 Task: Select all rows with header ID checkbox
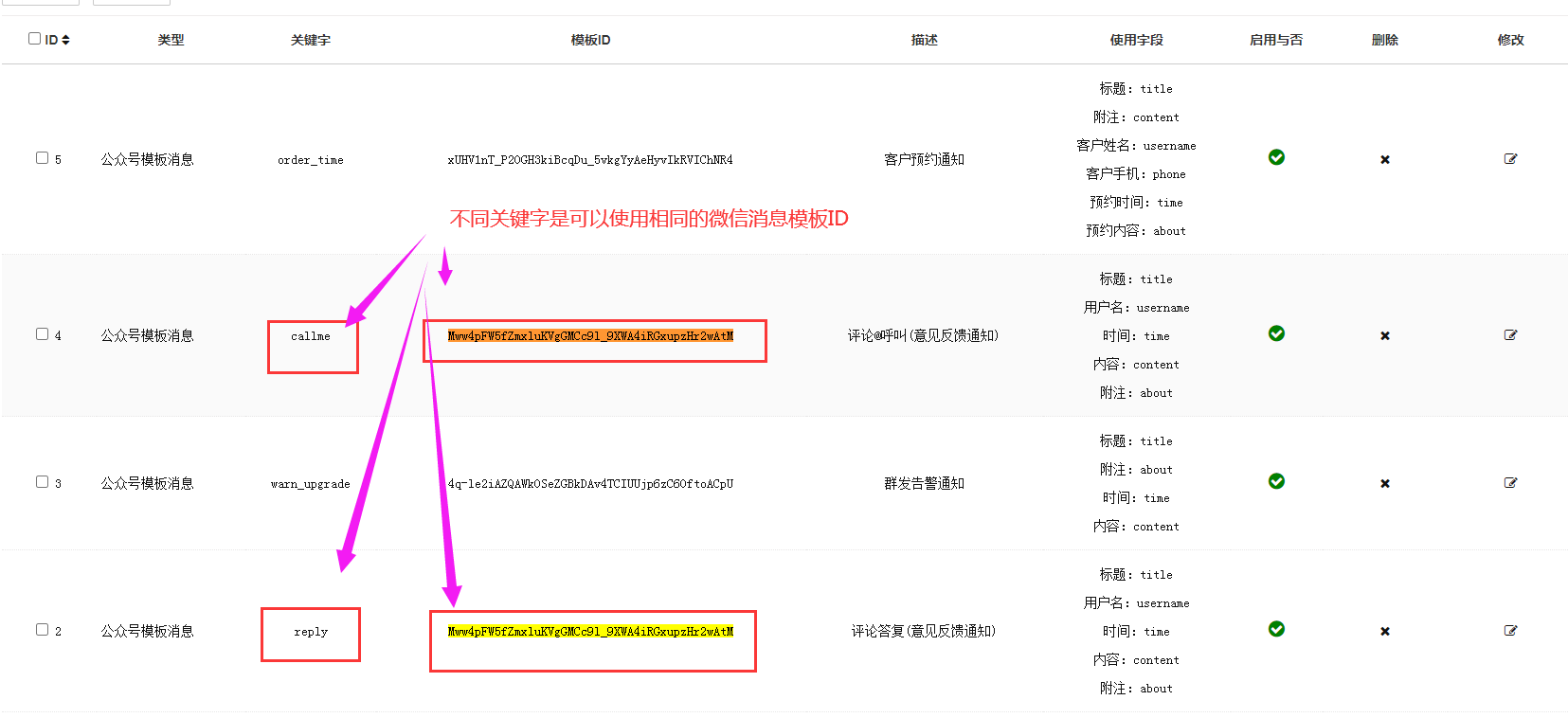[35, 39]
